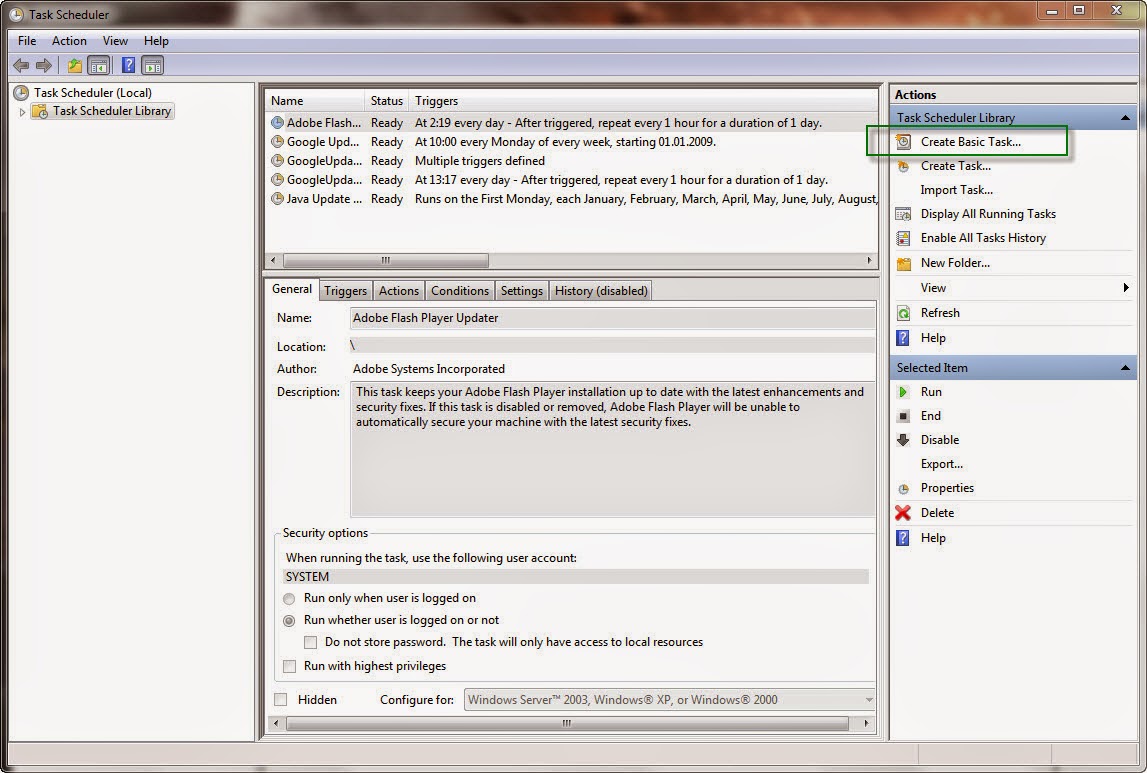Viewport: 1147px width, 773px height.
Task: Click the red Delete X icon
Action: 903,513
